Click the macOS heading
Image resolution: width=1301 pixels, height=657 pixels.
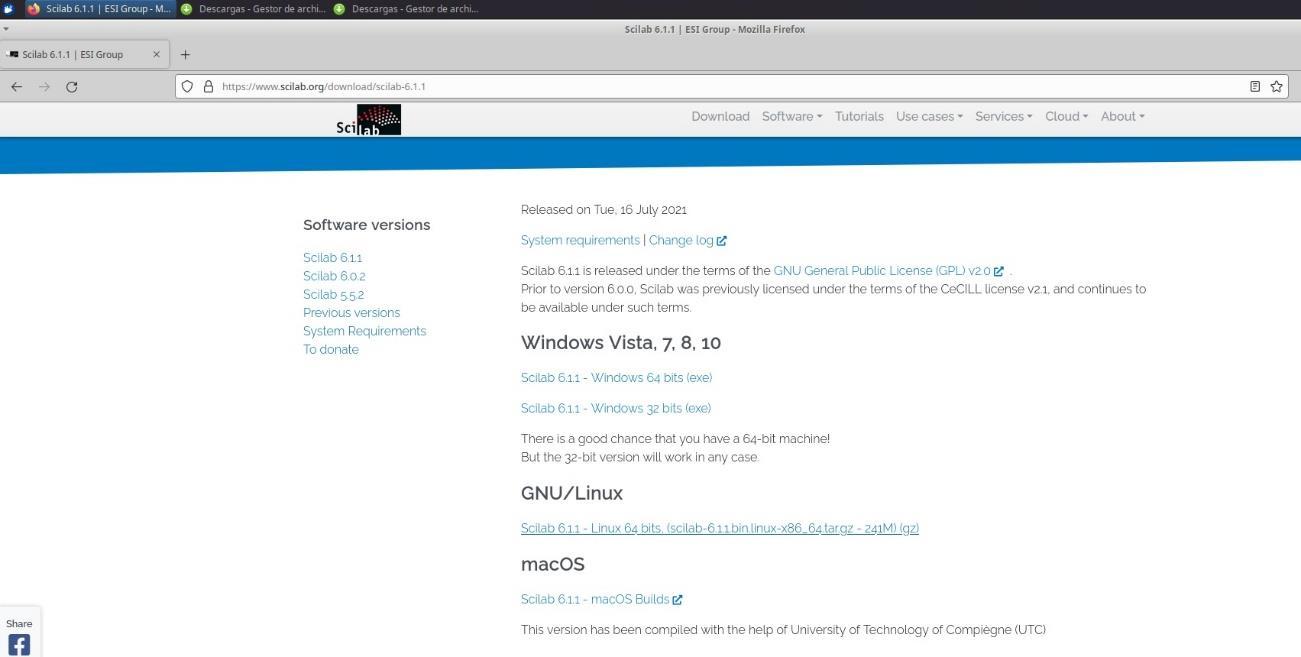[553, 564]
